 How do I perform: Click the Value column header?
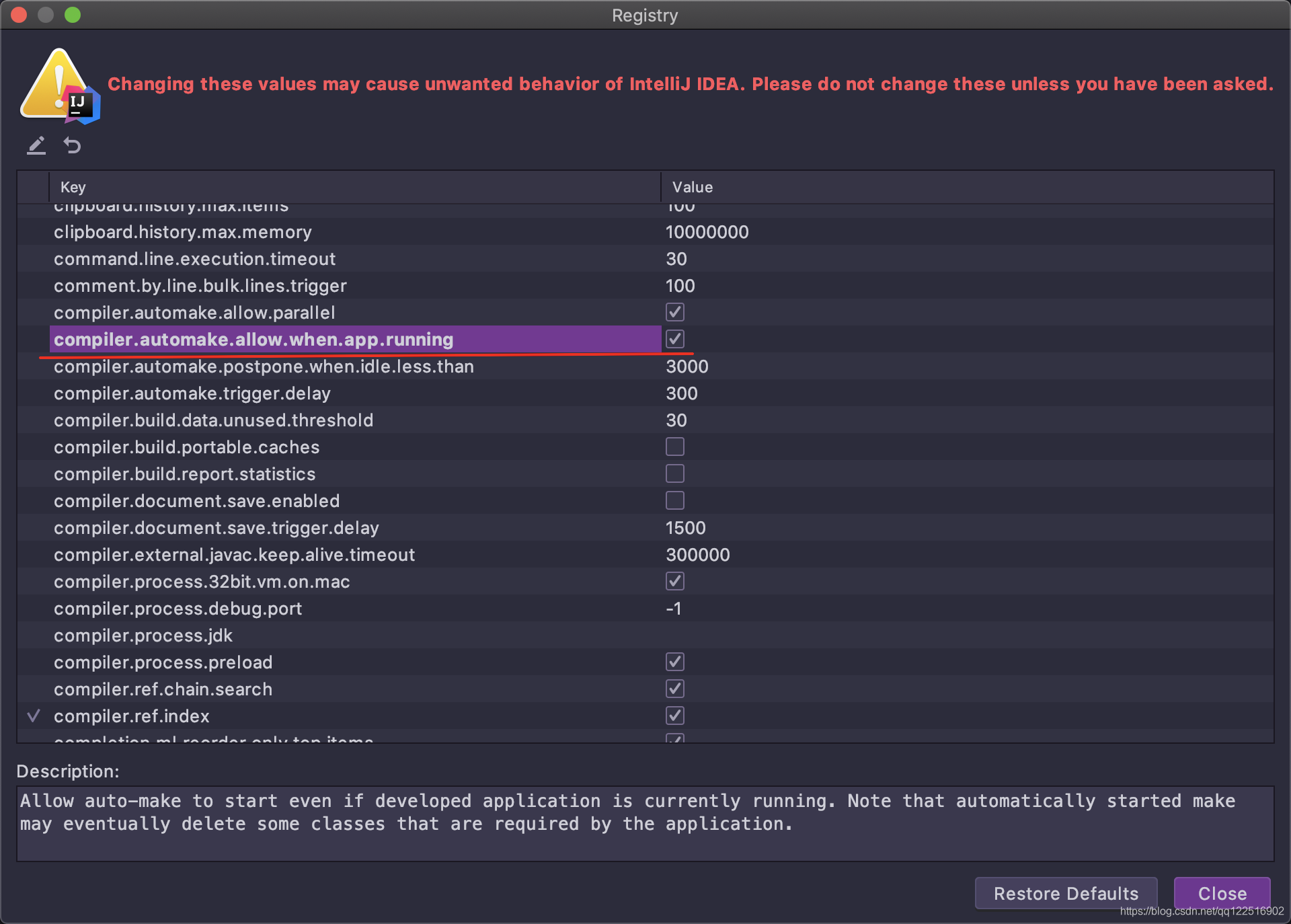coord(968,187)
